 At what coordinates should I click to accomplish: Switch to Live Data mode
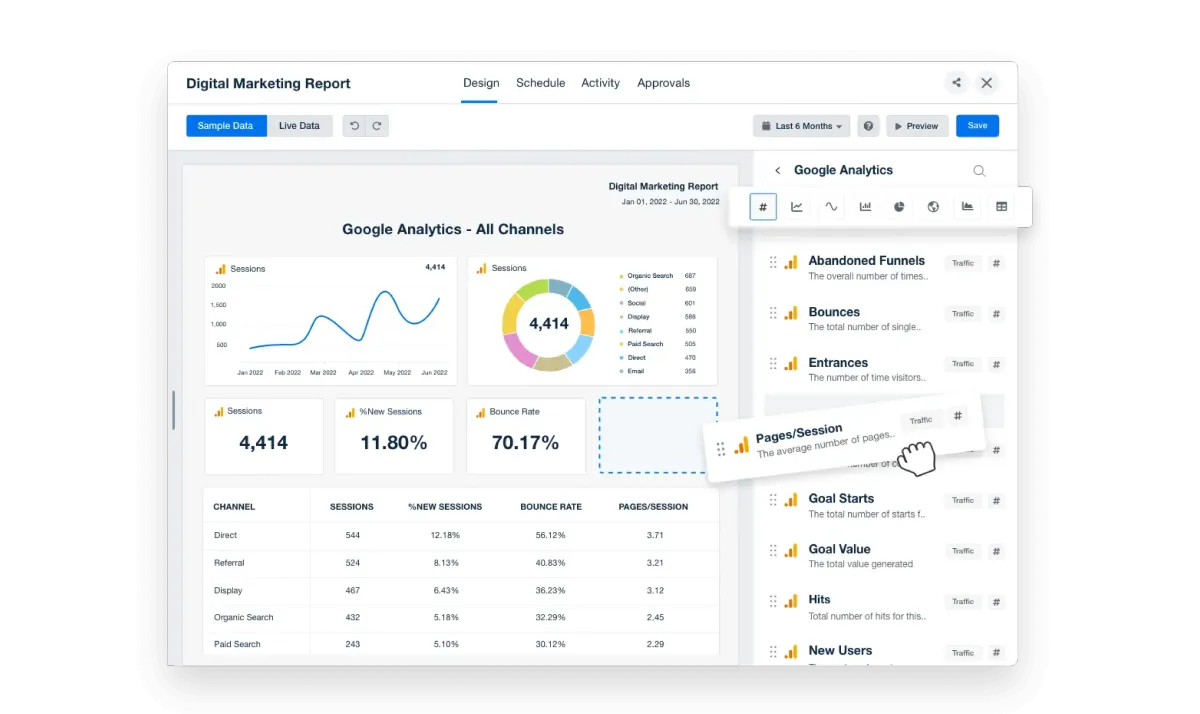click(x=300, y=126)
